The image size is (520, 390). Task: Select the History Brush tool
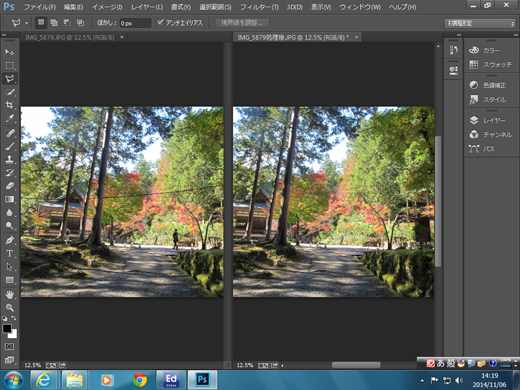(10, 173)
